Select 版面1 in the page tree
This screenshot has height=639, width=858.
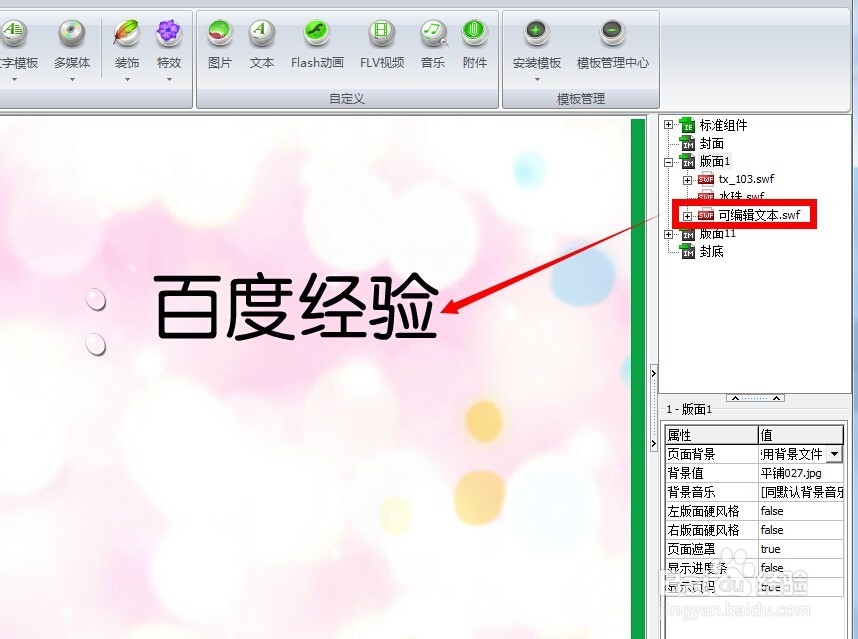tap(715, 161)
